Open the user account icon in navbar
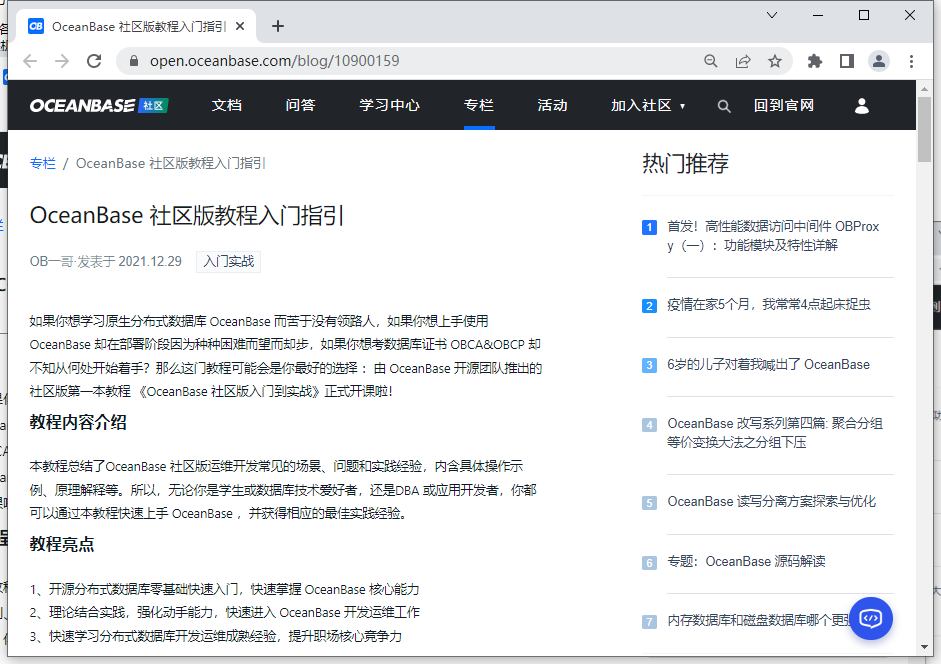Screen dimensions: 941x664 pyautogui.click(x=862, y=106)
